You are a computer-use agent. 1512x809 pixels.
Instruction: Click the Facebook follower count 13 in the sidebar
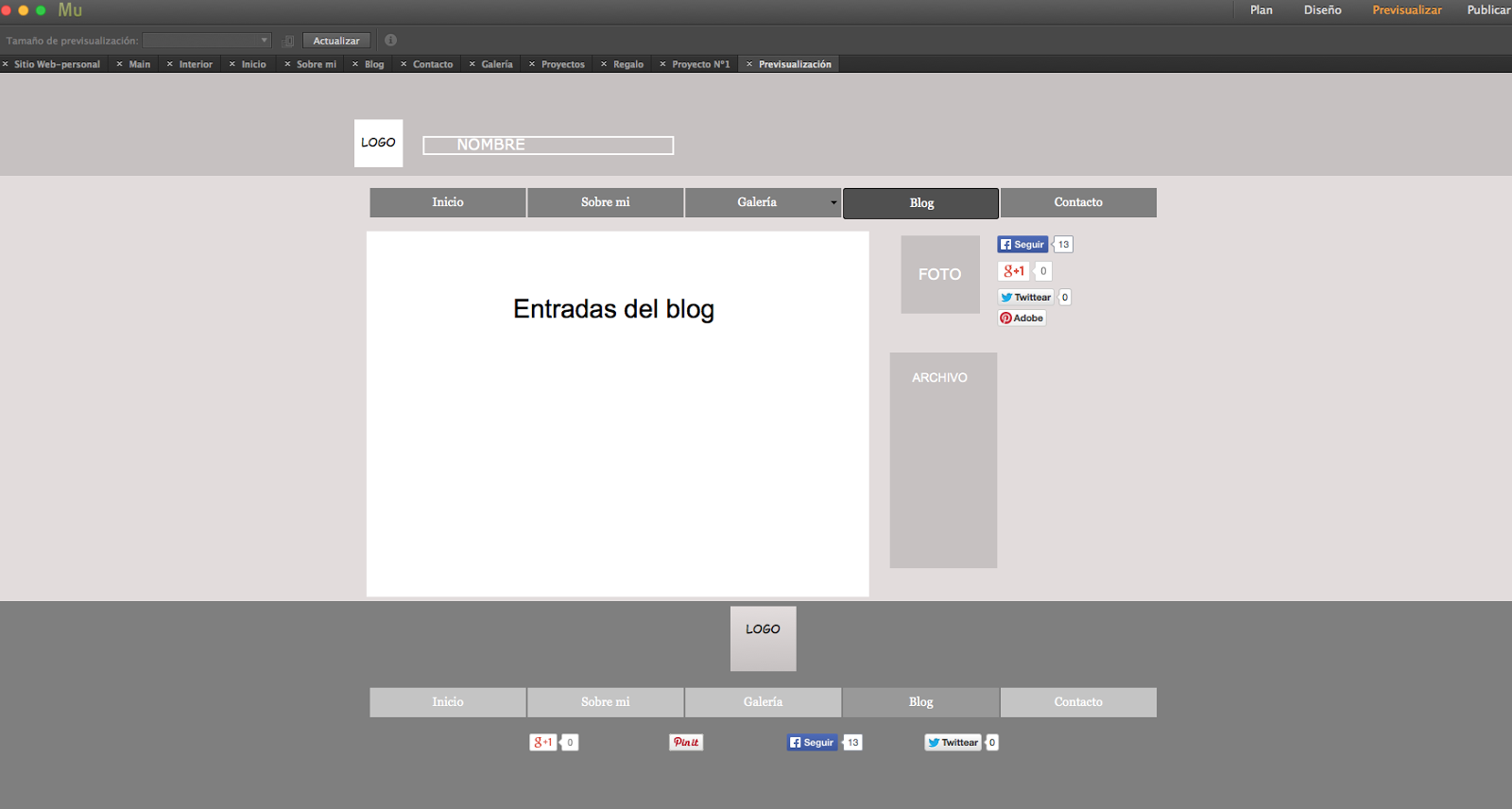1063,244
